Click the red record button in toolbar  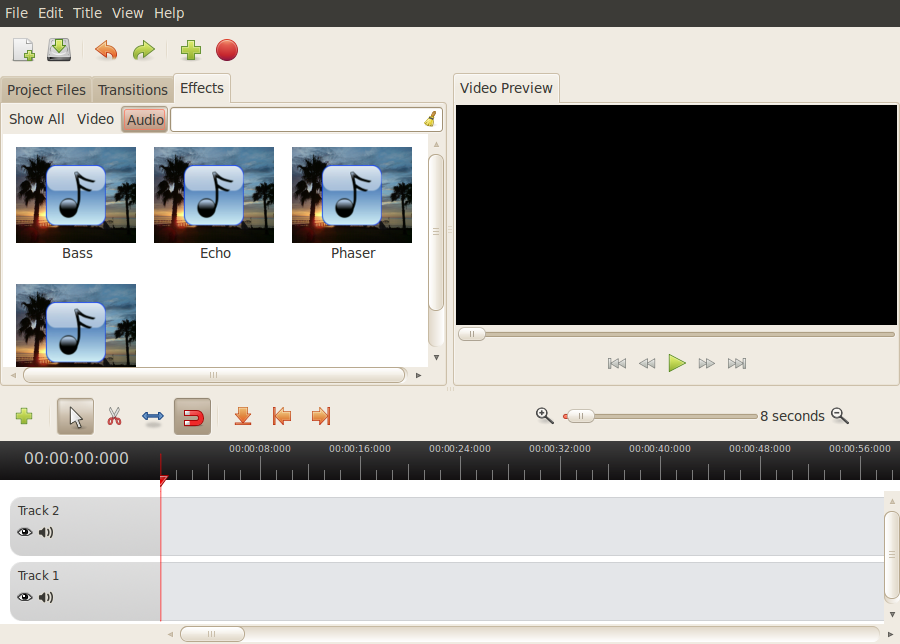[227, 50]
